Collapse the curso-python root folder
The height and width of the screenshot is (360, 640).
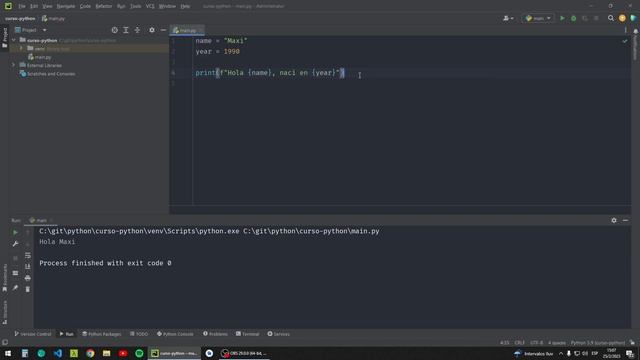13,40
